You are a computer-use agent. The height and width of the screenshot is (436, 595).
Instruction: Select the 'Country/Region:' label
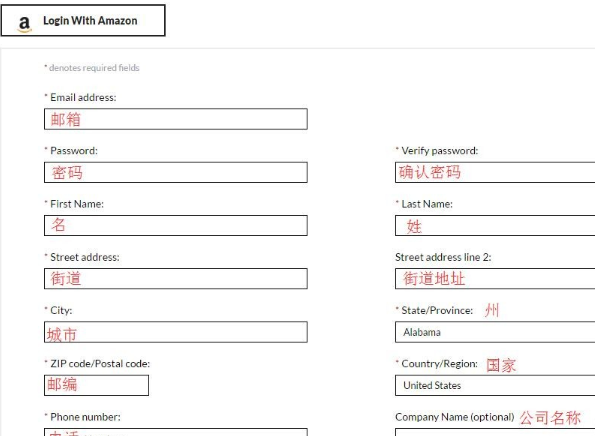pos(439,364)
